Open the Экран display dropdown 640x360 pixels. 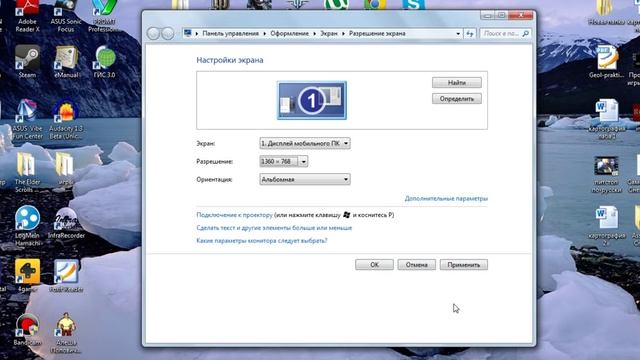(x=305, y=143)
